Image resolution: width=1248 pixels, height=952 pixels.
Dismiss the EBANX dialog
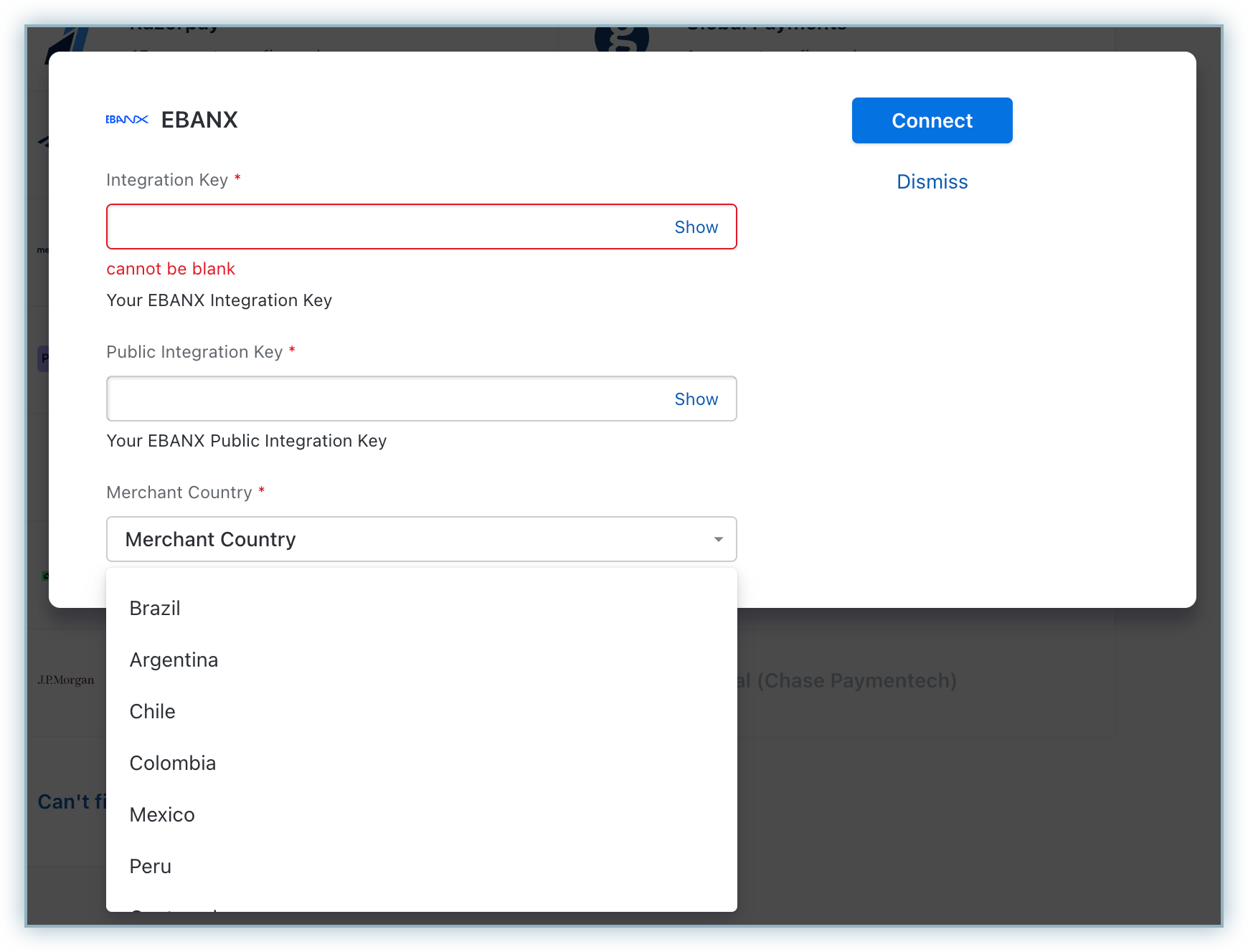[932, 182]
